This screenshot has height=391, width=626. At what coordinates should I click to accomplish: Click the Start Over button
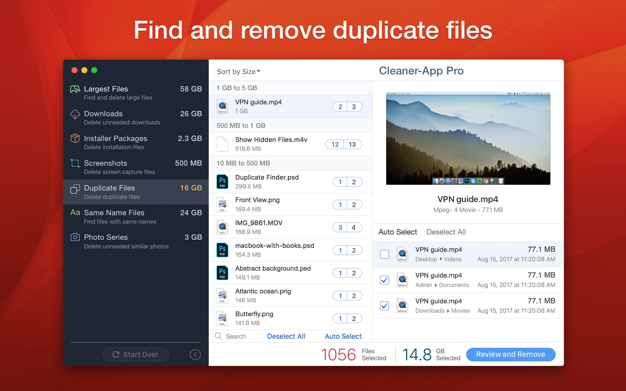(136, 354)
